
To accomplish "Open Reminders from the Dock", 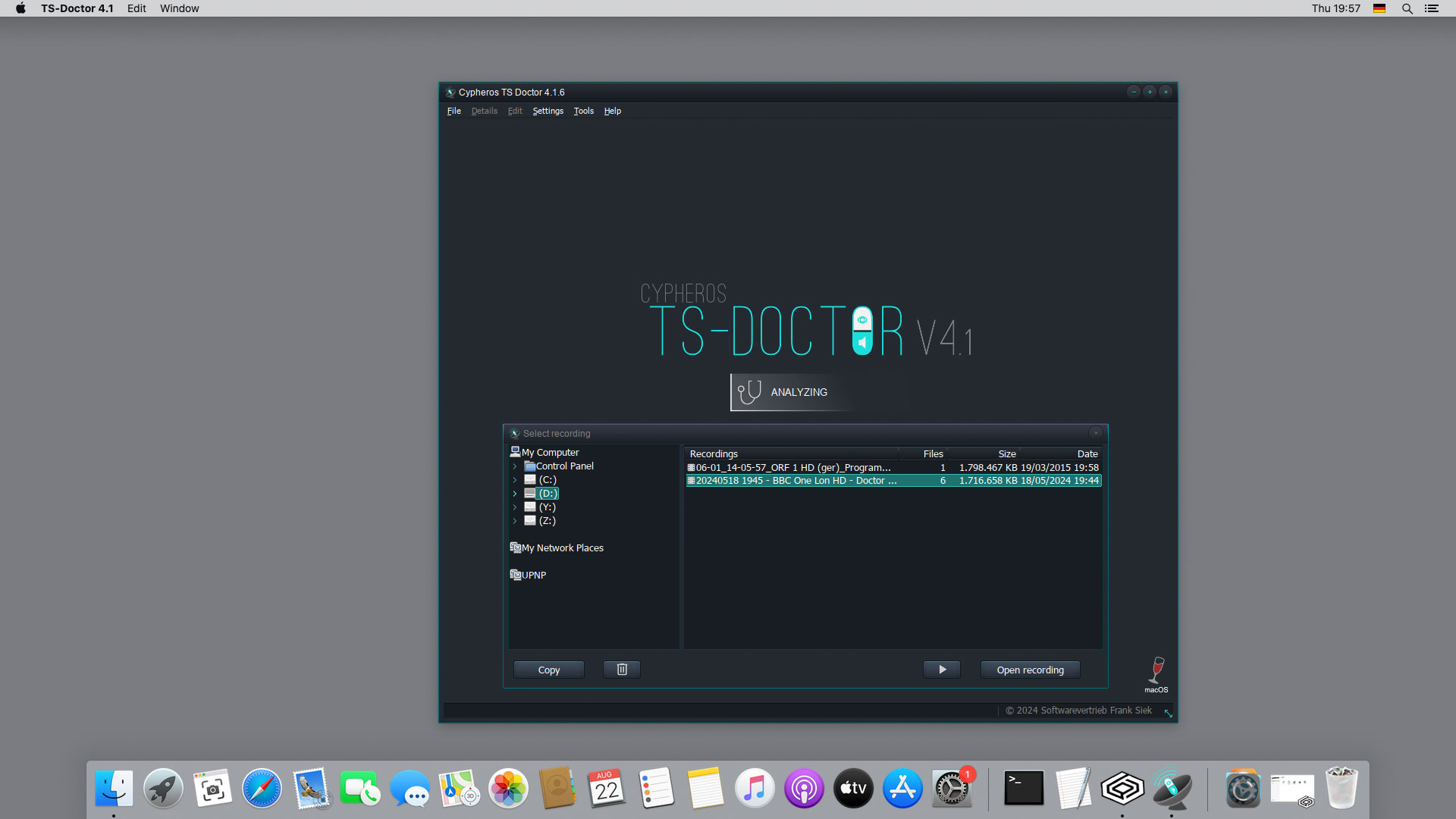I will point(656,789).
